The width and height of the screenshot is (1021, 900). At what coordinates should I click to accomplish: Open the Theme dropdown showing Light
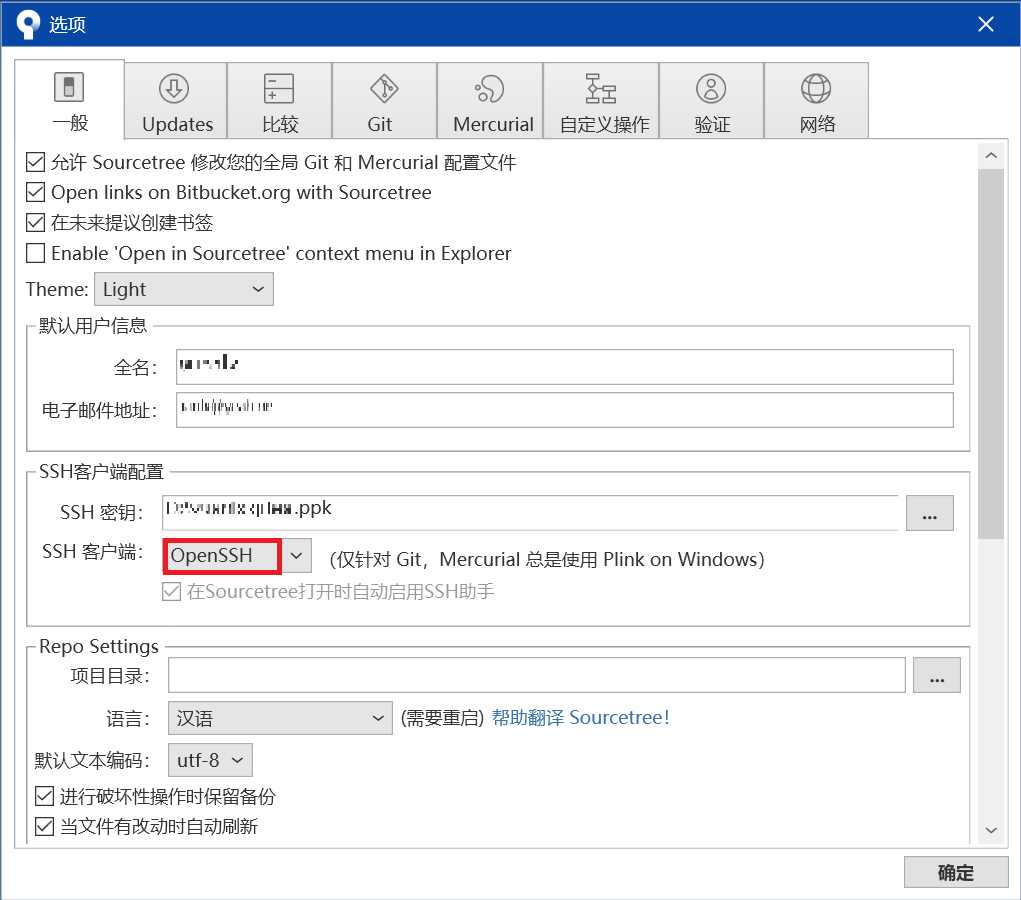click(184, 289)
